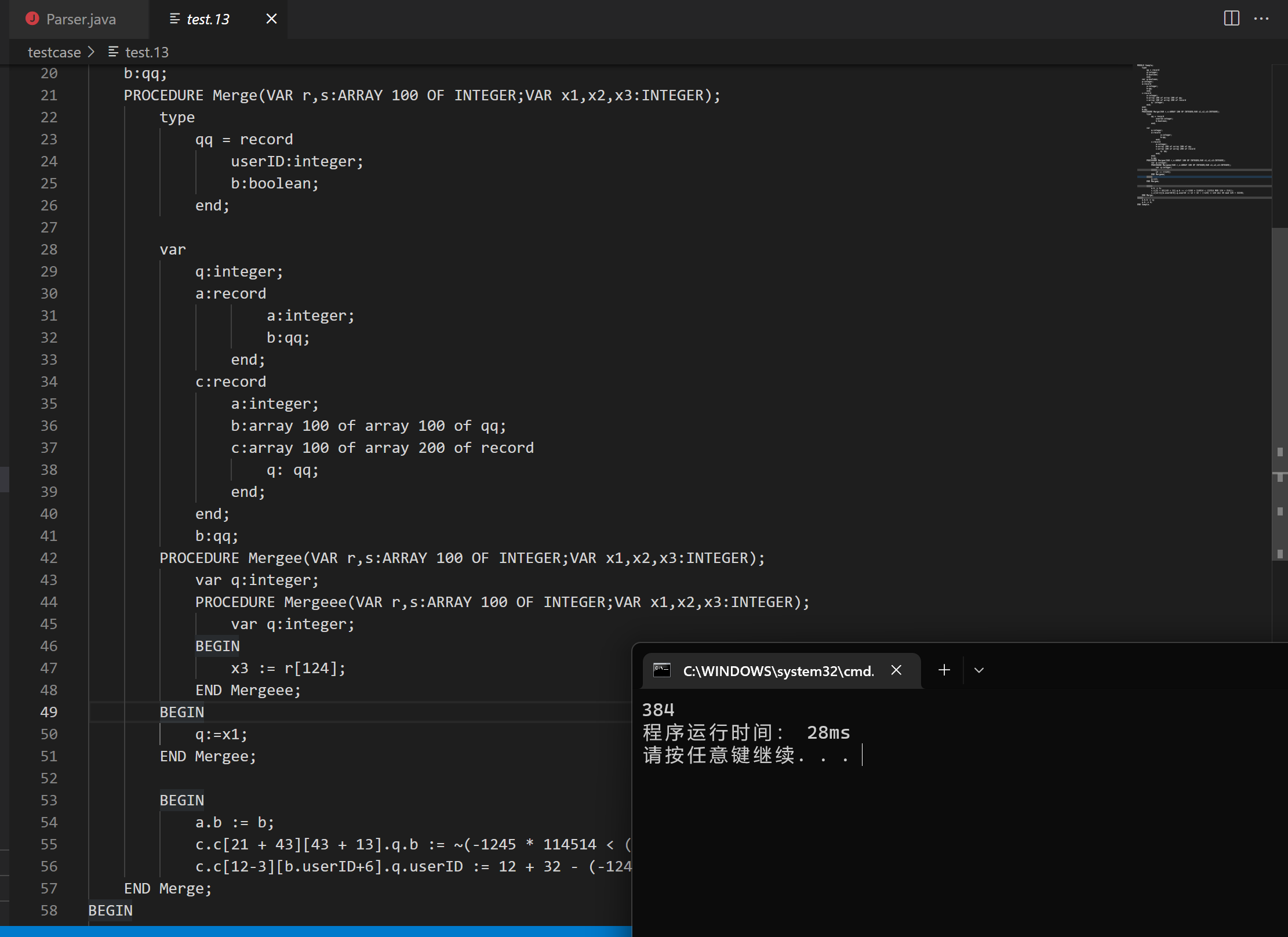
Task: Select the cmd.exe terminal tab
Action: click(782, 670)
